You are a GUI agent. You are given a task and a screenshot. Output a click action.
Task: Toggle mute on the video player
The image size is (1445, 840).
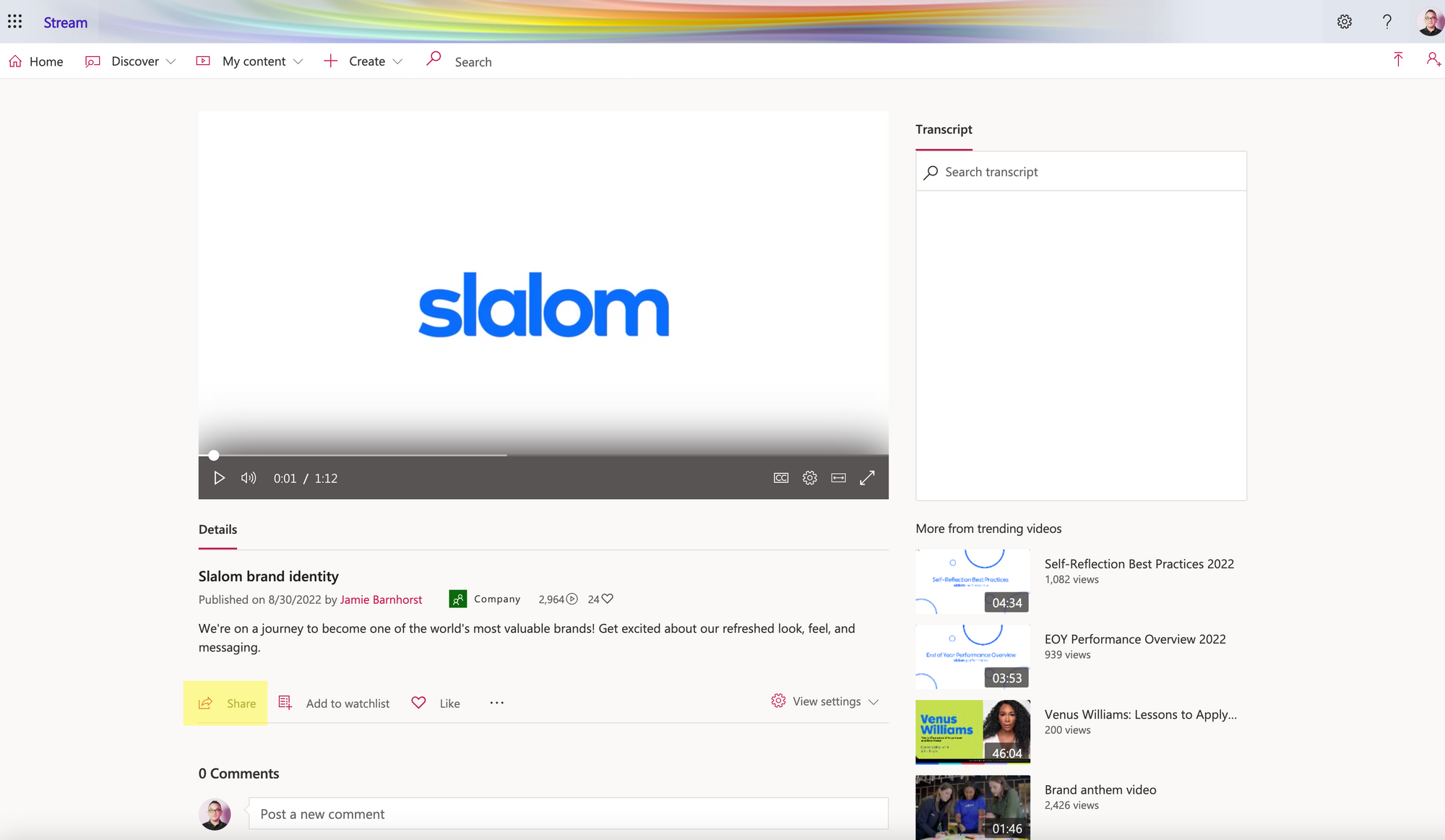(248, 478)
